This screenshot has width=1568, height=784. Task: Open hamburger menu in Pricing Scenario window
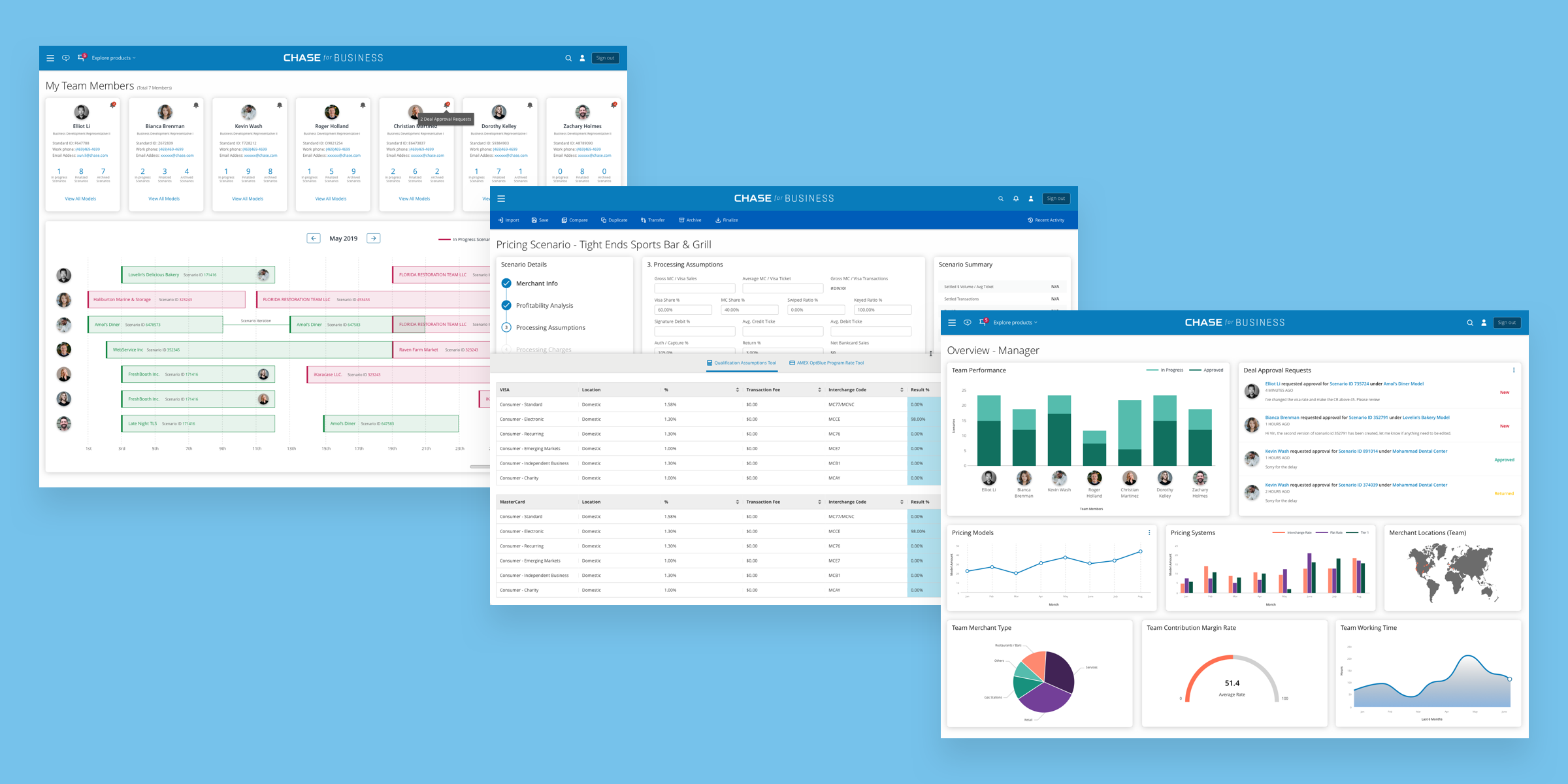click(x=501, y=199)
